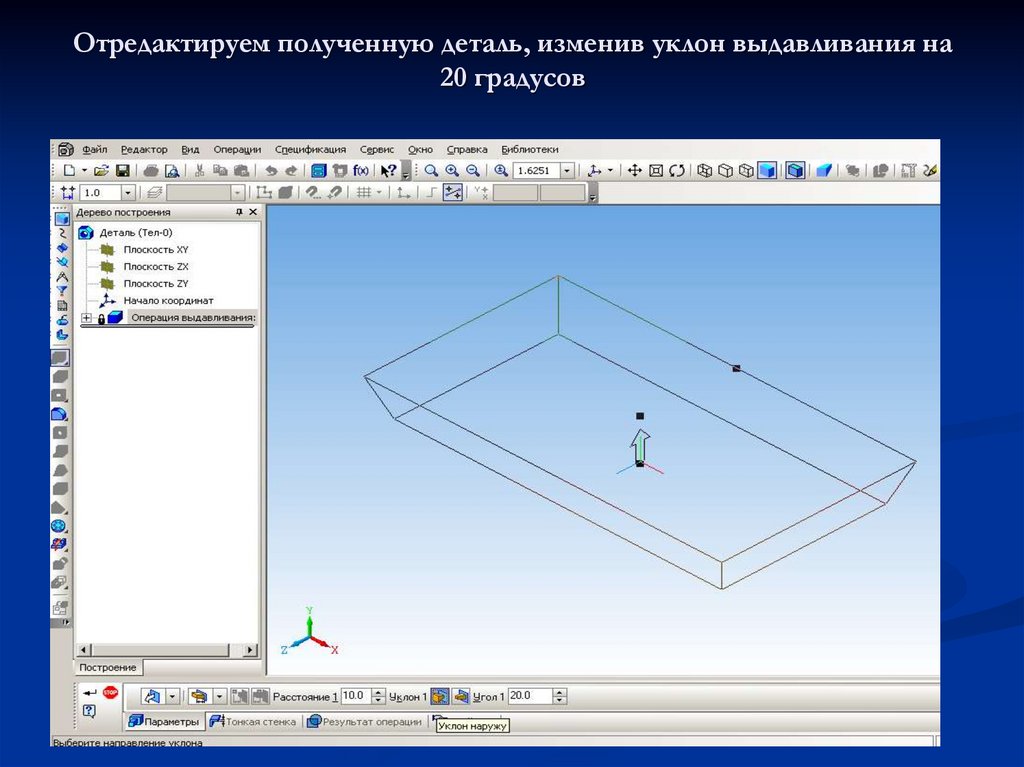Screen dimensions: 1024x767
Task: Select Операция выдавливания tree item
Action: pyautogui.click(x=193, y=318)
